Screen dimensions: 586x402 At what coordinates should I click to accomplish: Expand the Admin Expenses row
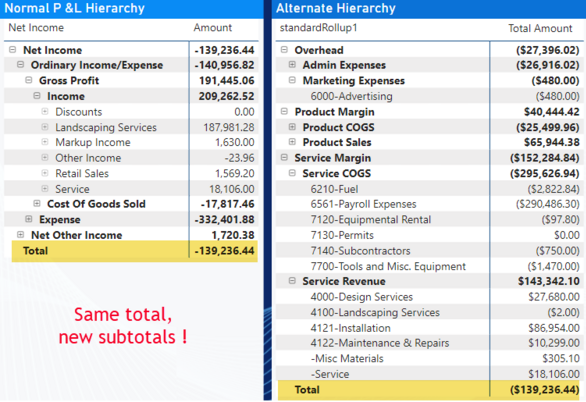point(292,65)
